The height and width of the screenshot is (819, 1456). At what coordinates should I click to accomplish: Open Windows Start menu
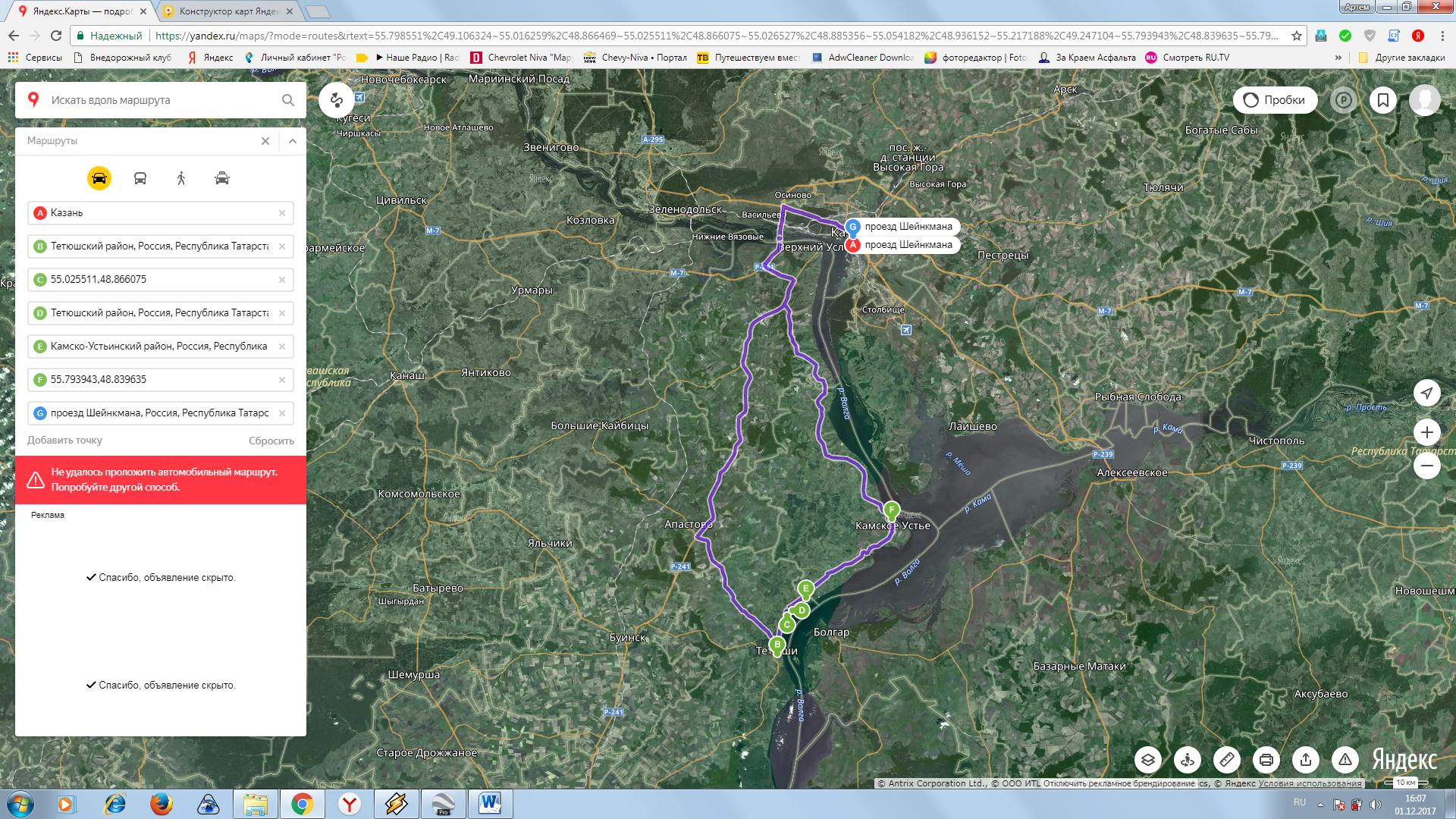point(20,804)
